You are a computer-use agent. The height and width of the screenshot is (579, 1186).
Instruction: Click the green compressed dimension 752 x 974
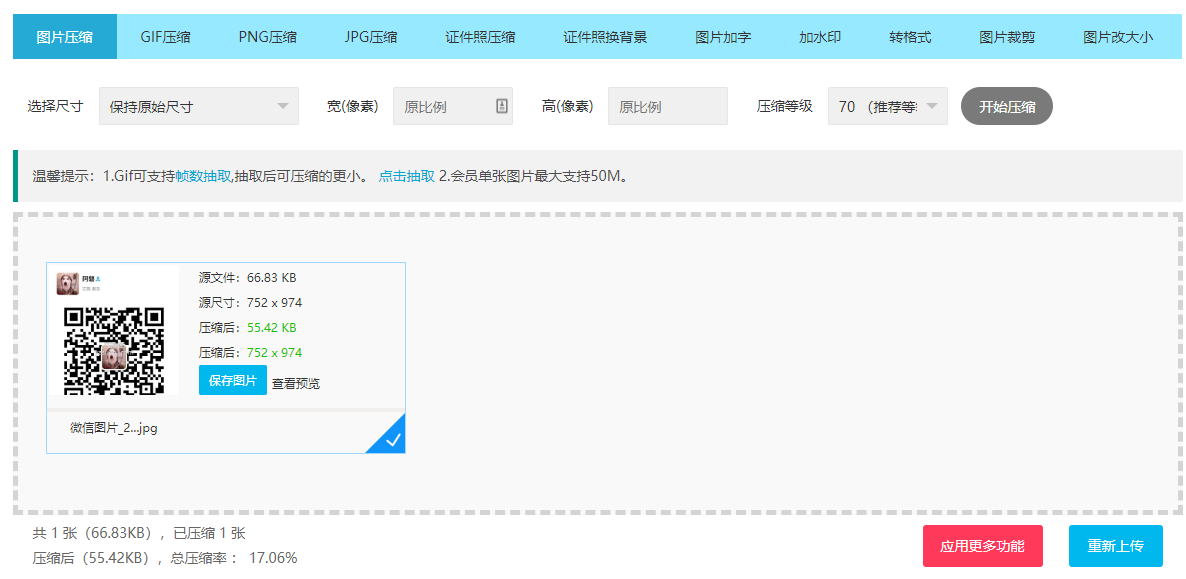(x=275, y=353)
